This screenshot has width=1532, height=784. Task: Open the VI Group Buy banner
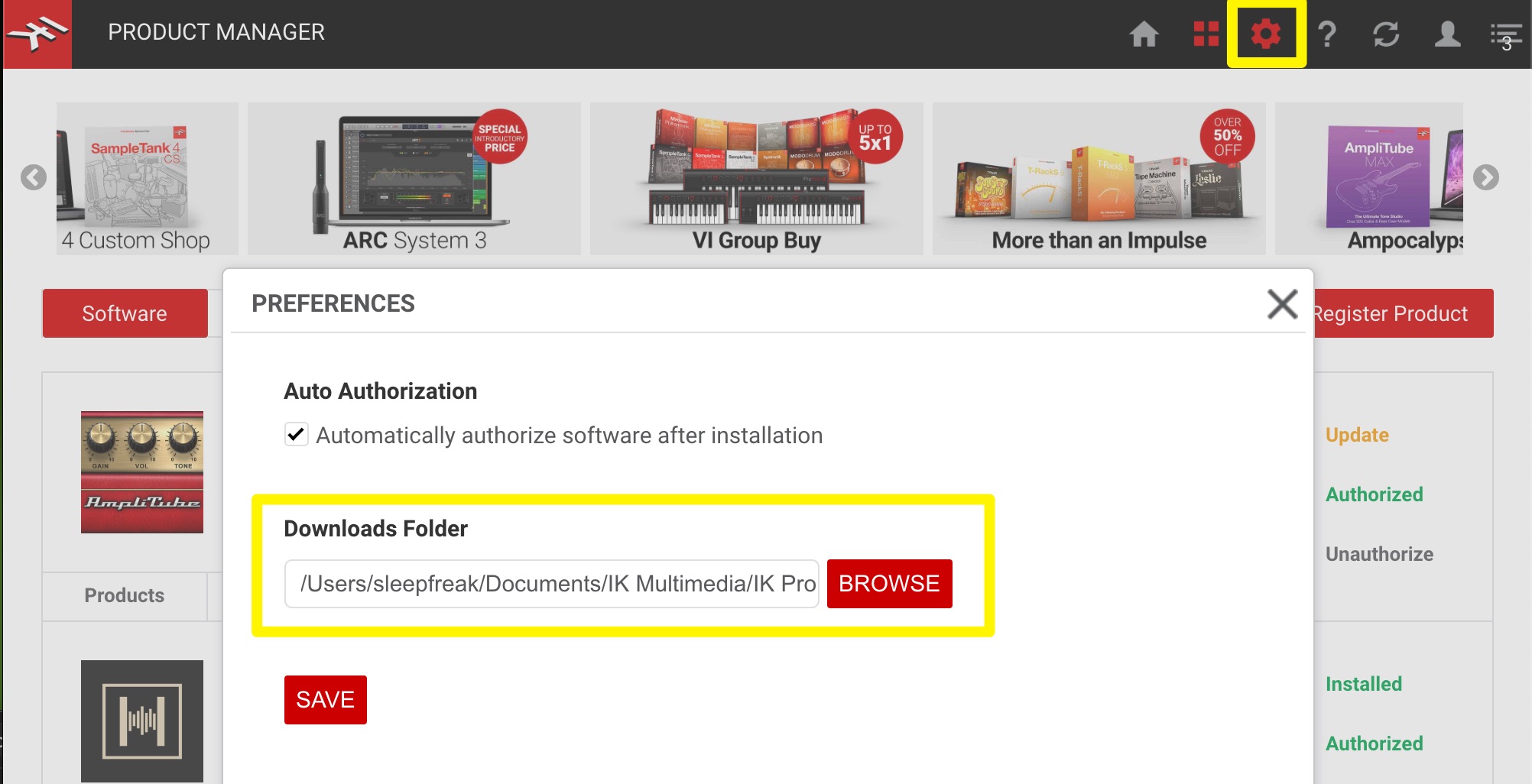(757, 178)
